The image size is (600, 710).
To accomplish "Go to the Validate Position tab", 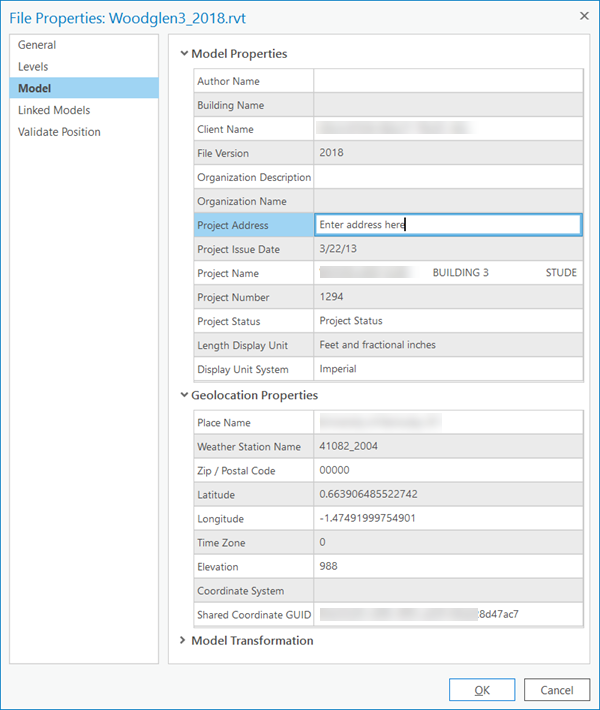I will (x=59, y=132).
